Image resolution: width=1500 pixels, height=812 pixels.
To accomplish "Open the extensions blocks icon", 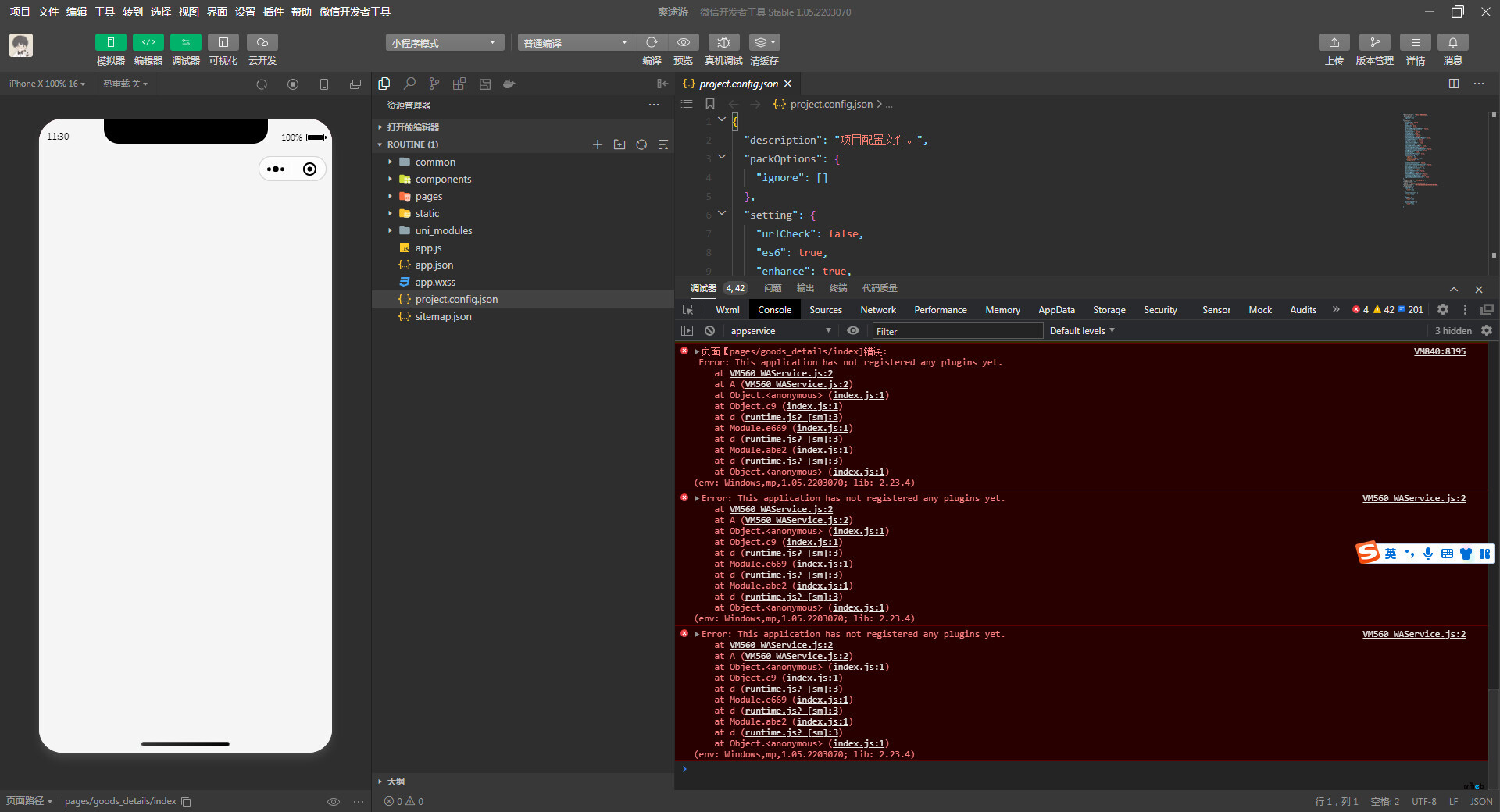I will coord(459,84).
